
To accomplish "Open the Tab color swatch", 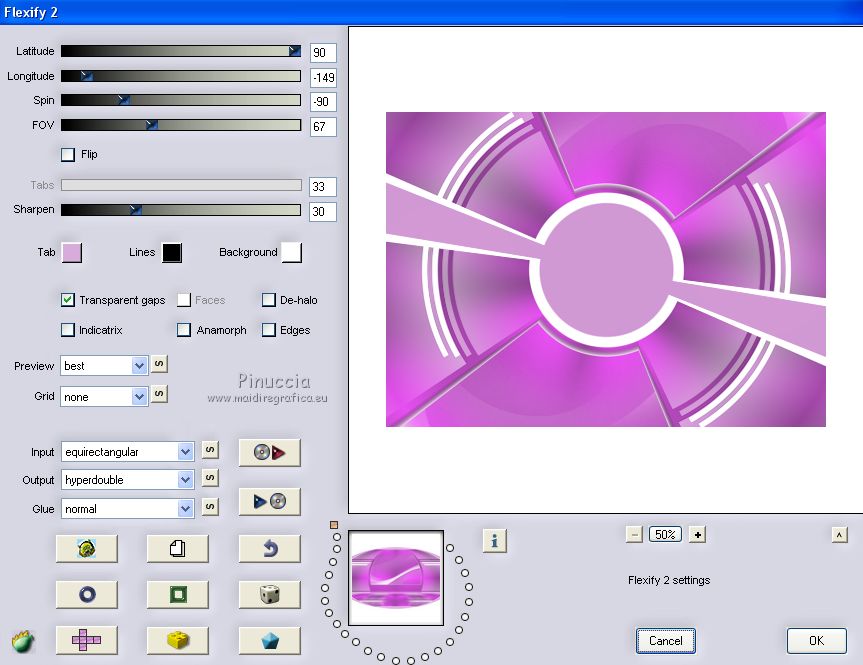I will 72,253.
